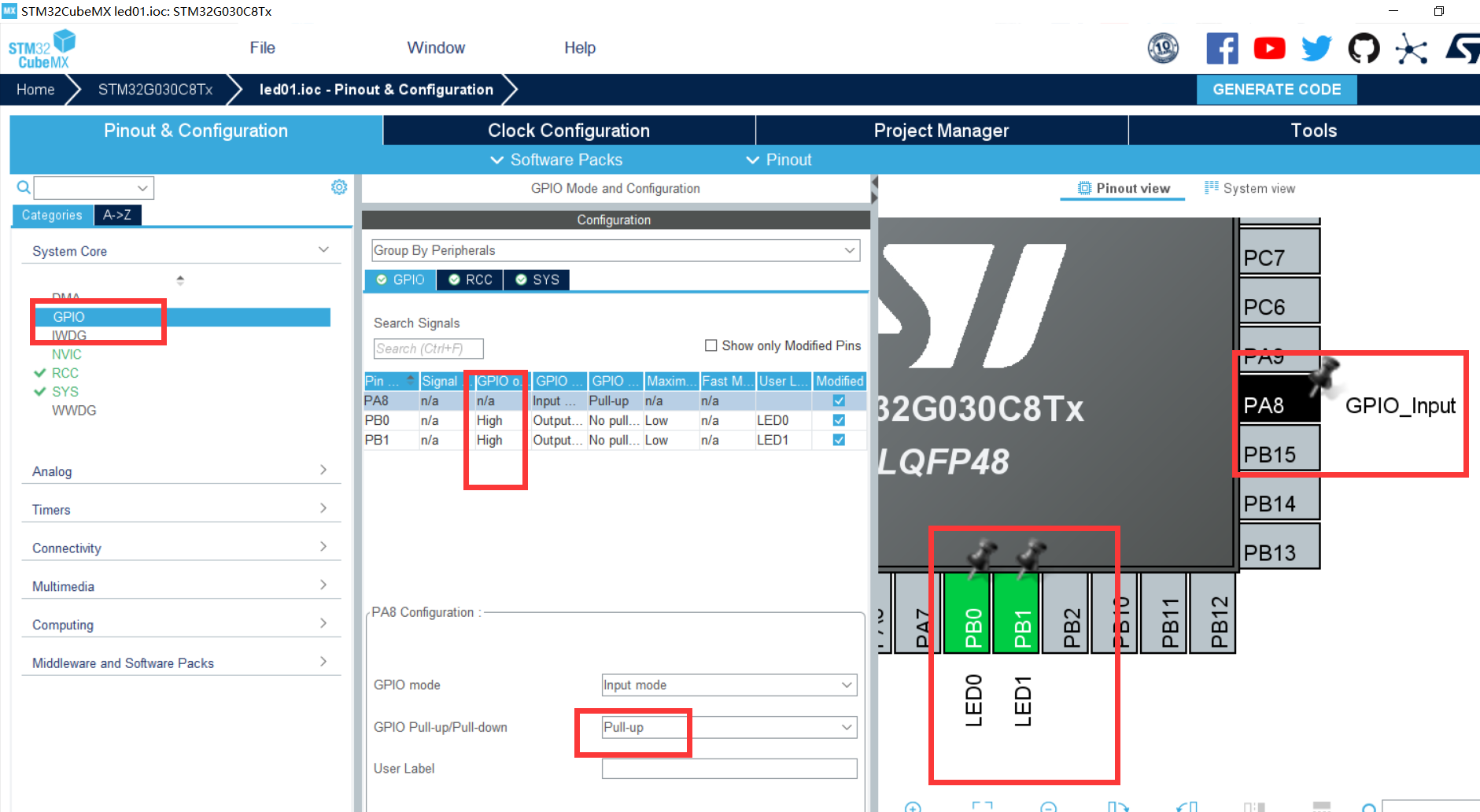Viewport: 1480px width, 812px height.
Task: Toggle Modified checkbox for PB1 row
Action: [839, 440]
